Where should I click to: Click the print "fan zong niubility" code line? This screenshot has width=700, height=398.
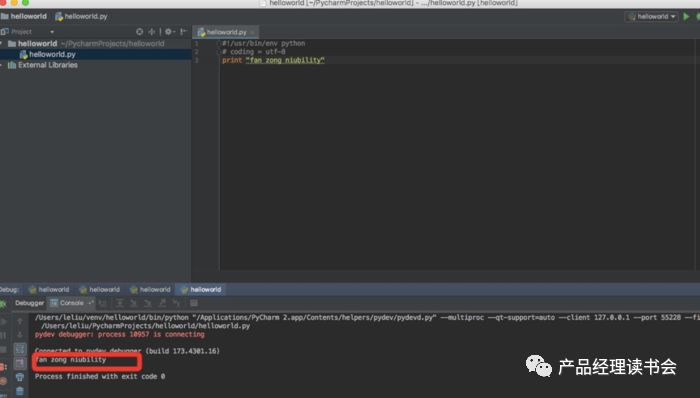(x=273, y=60)
